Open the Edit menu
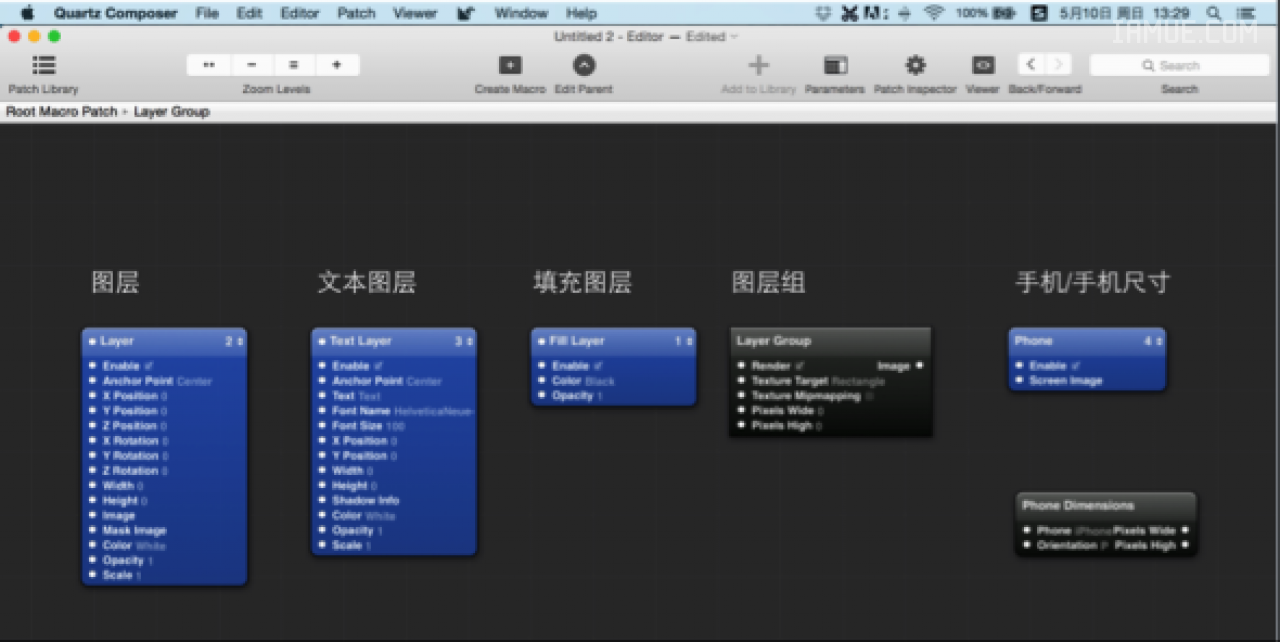The height and width of the screenshot is (642, 1280). coord(249,13)
